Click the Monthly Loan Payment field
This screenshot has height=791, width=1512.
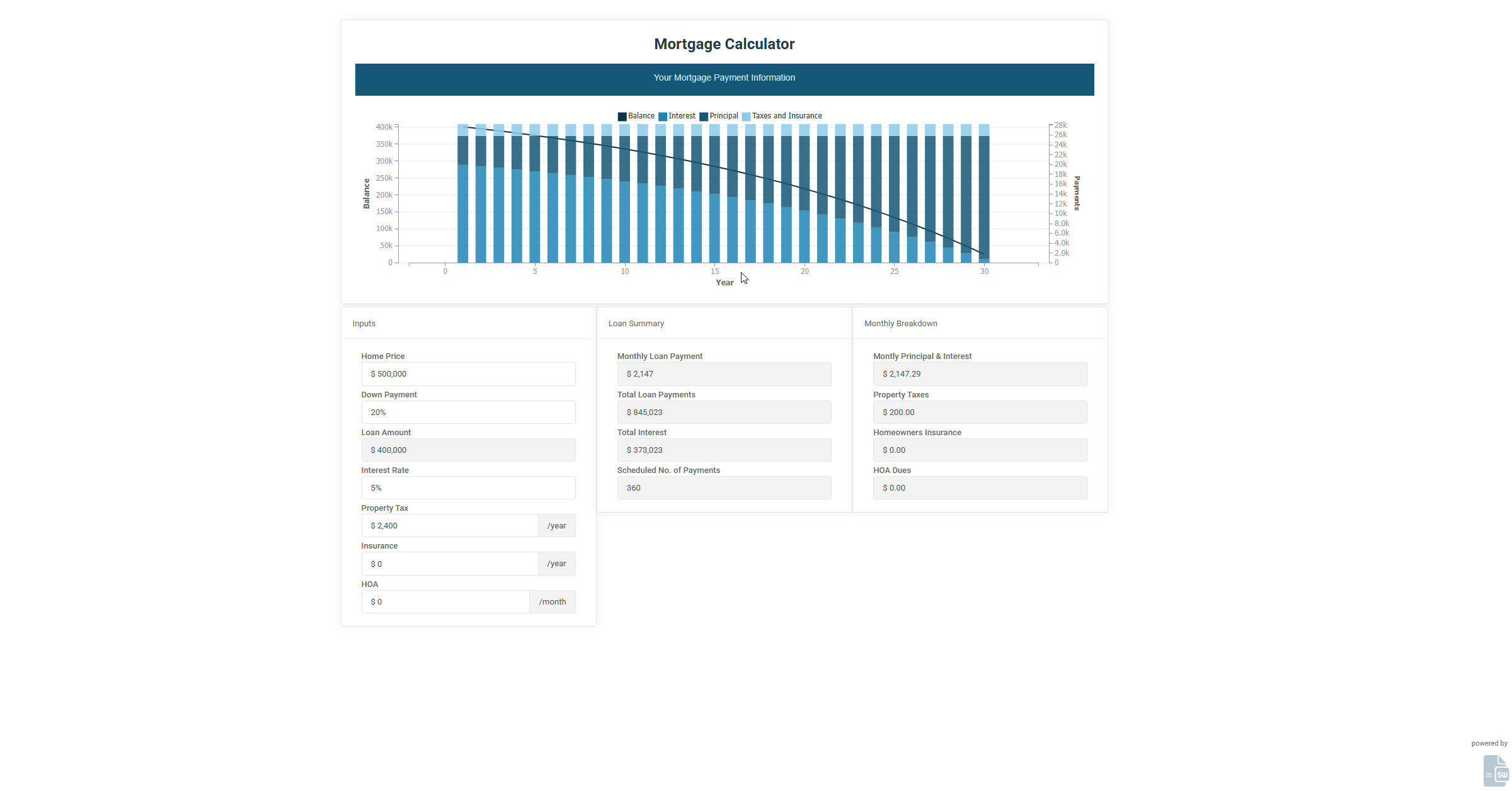[x=724, y=374]
